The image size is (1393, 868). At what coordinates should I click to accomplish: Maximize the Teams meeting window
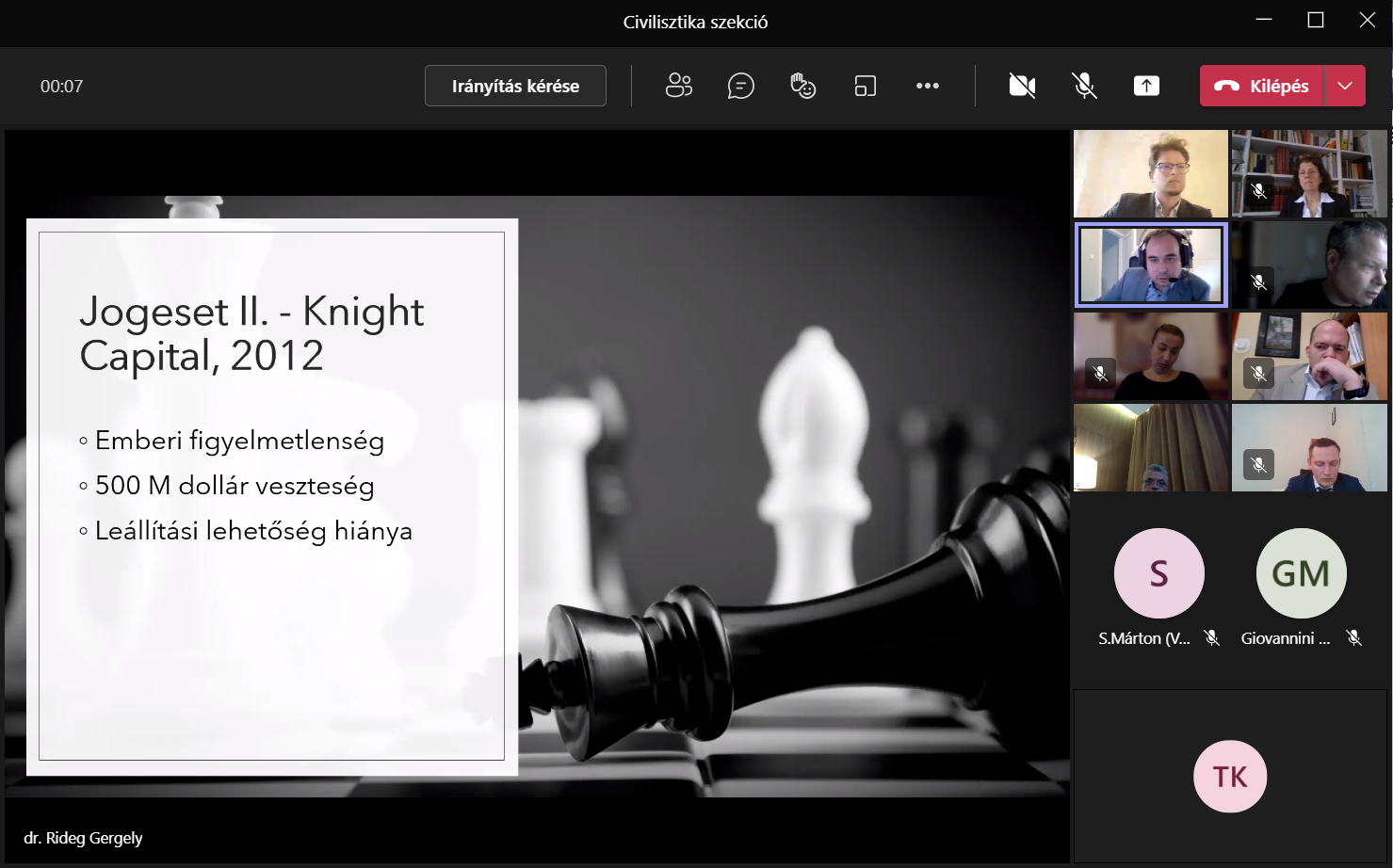1316,21
